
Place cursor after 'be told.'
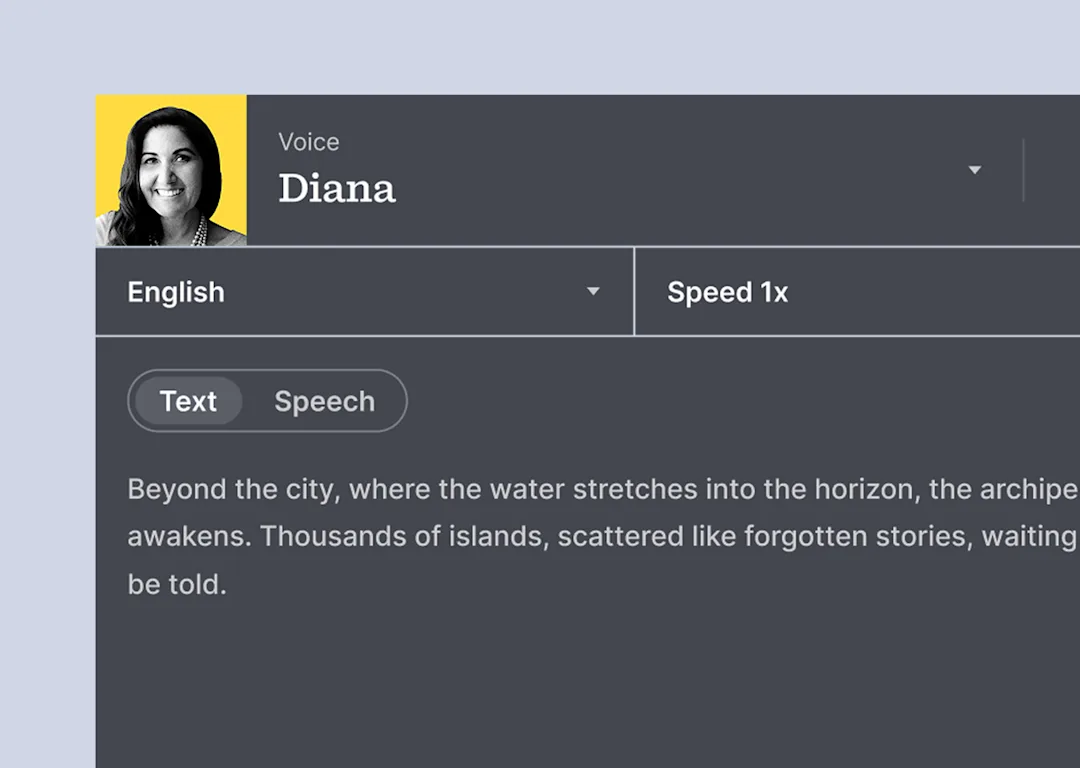coord(228,585)
